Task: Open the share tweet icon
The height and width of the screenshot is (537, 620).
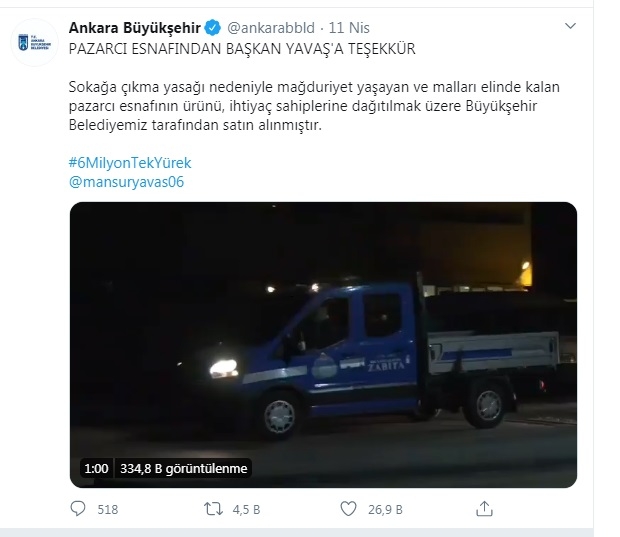Action: (484, 509)
